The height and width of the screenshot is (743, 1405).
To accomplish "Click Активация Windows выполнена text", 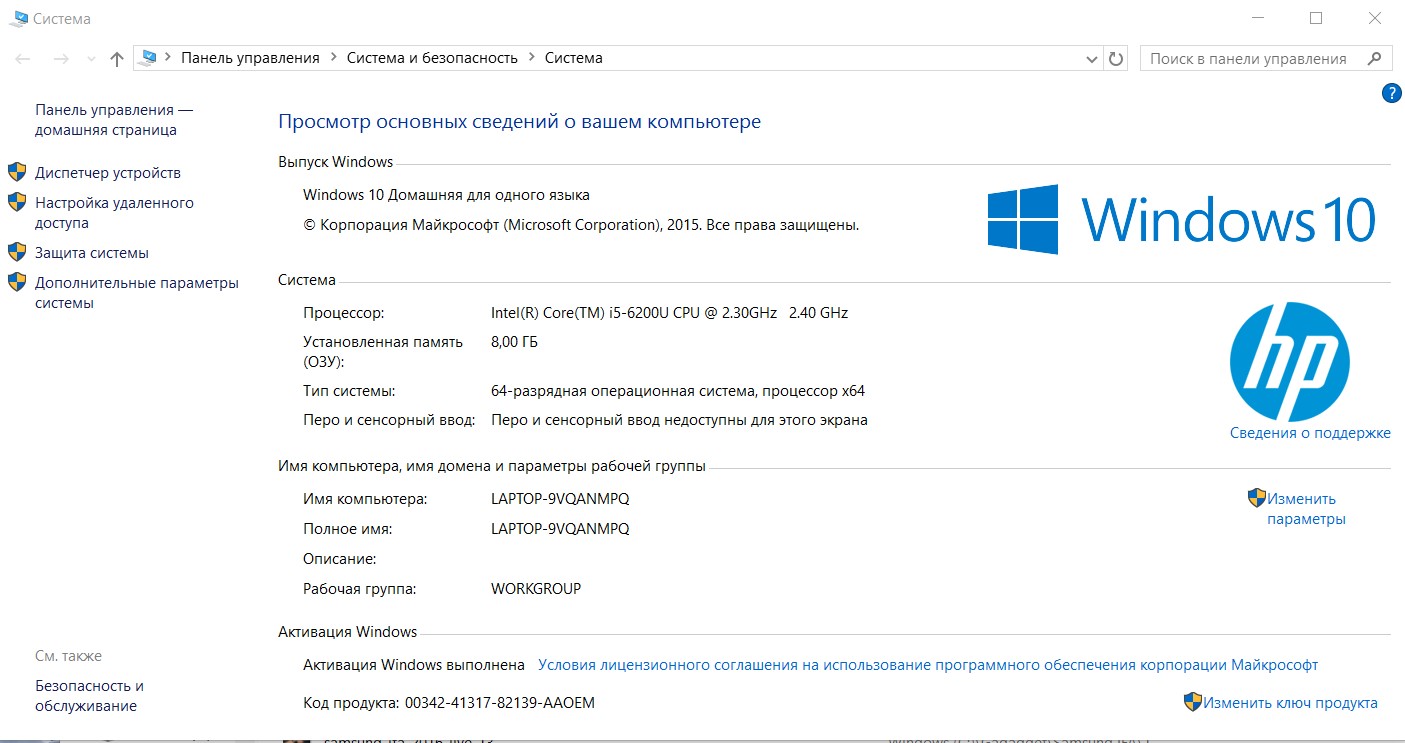I will 414,664.
